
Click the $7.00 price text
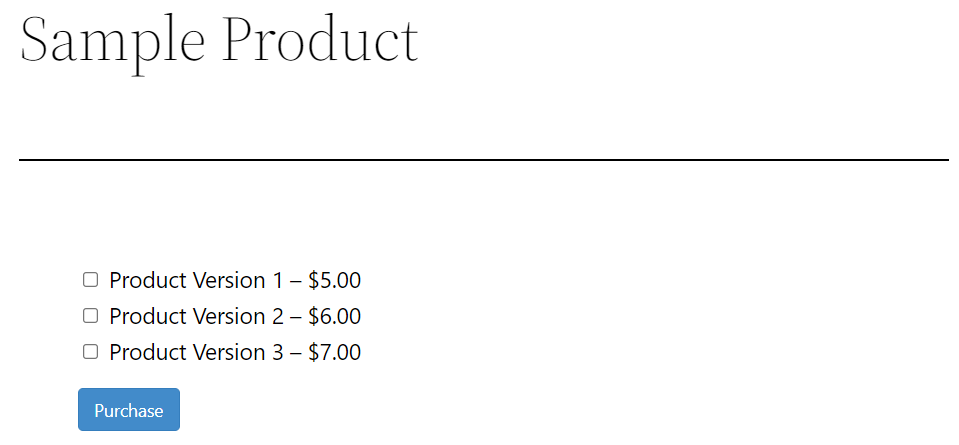[334, 352]
